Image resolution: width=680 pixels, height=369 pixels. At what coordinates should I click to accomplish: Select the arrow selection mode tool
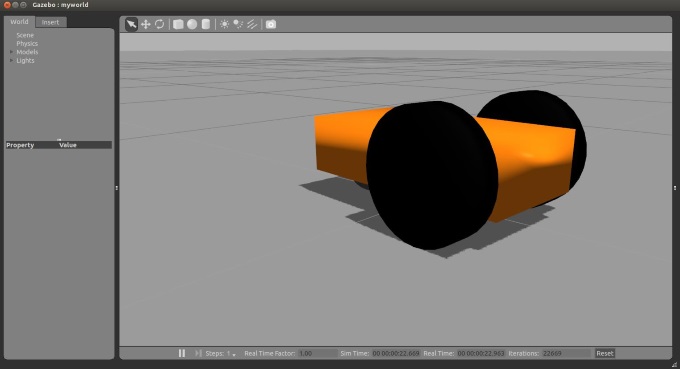[131, 24]
